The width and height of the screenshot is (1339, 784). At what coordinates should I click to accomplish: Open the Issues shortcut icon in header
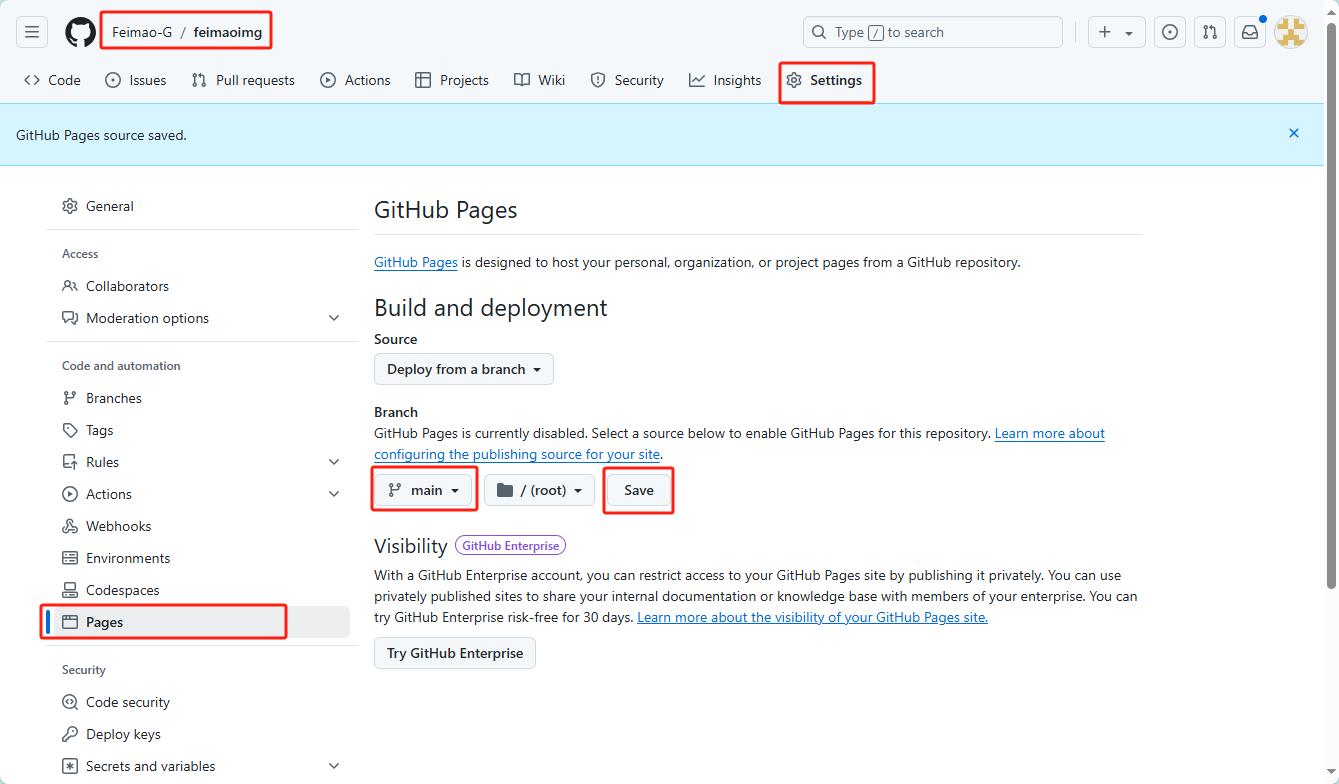[x=1170, y=32]
